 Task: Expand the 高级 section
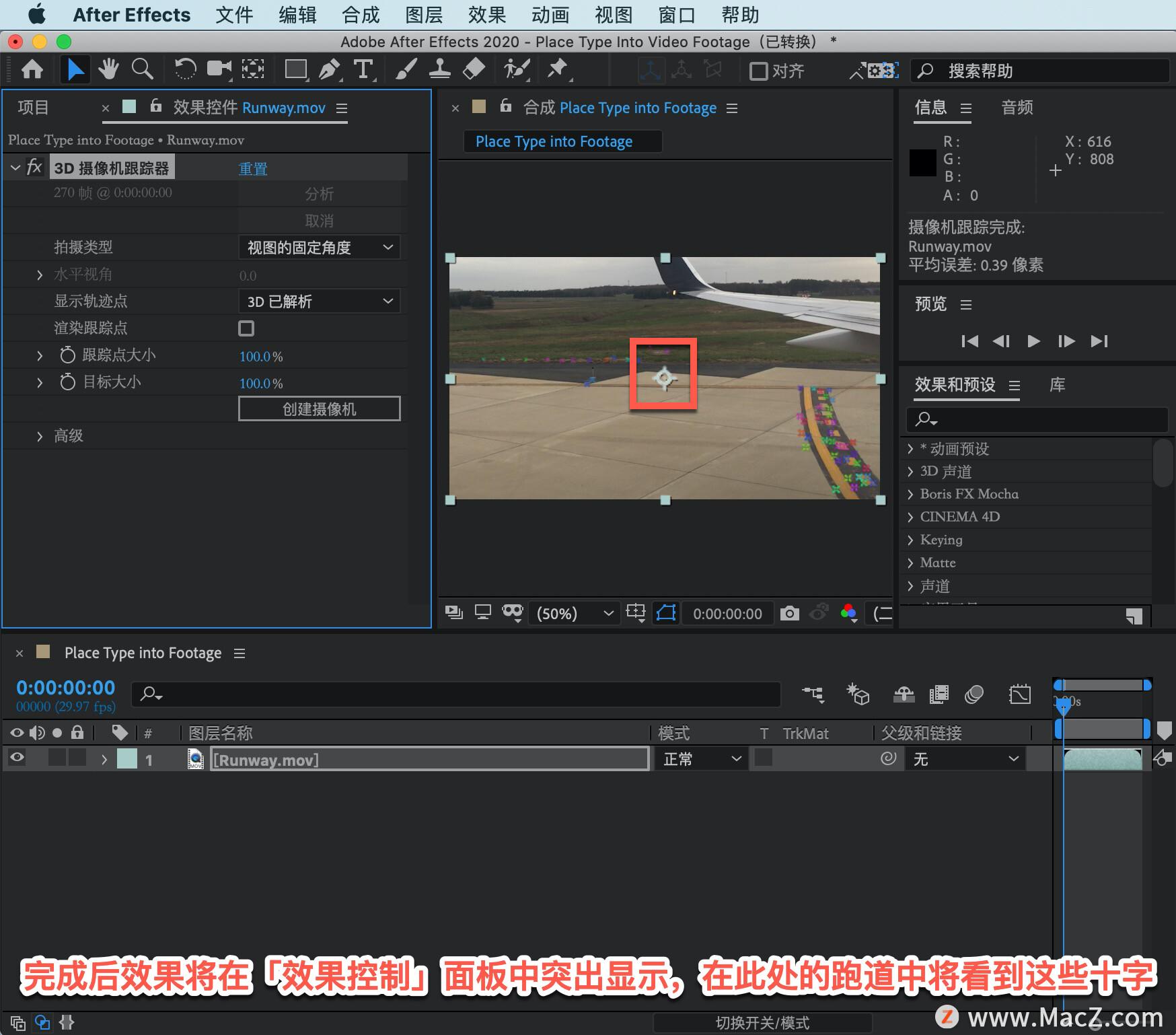[40, 435]
